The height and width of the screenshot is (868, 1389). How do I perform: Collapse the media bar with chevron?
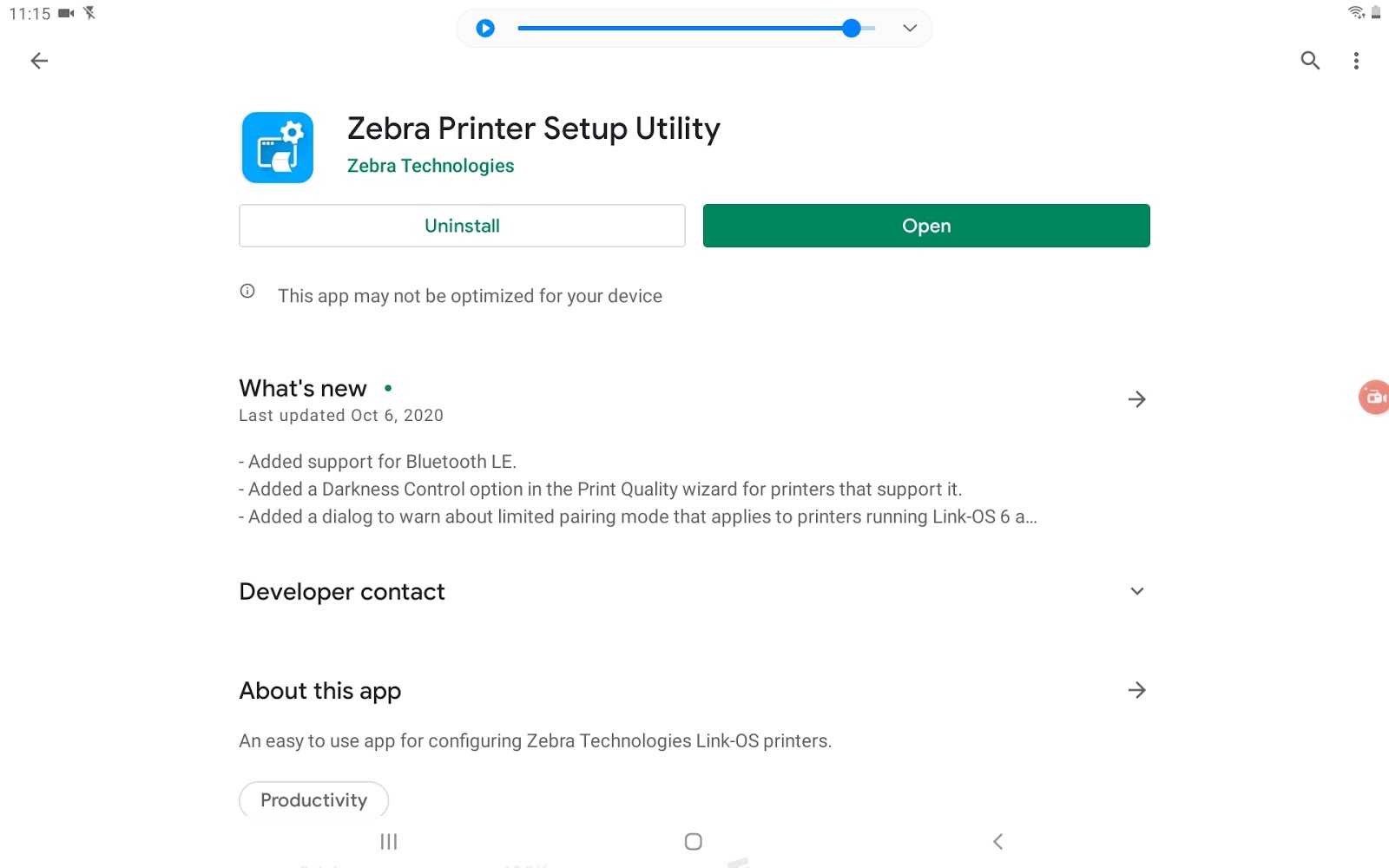point(910,29)
